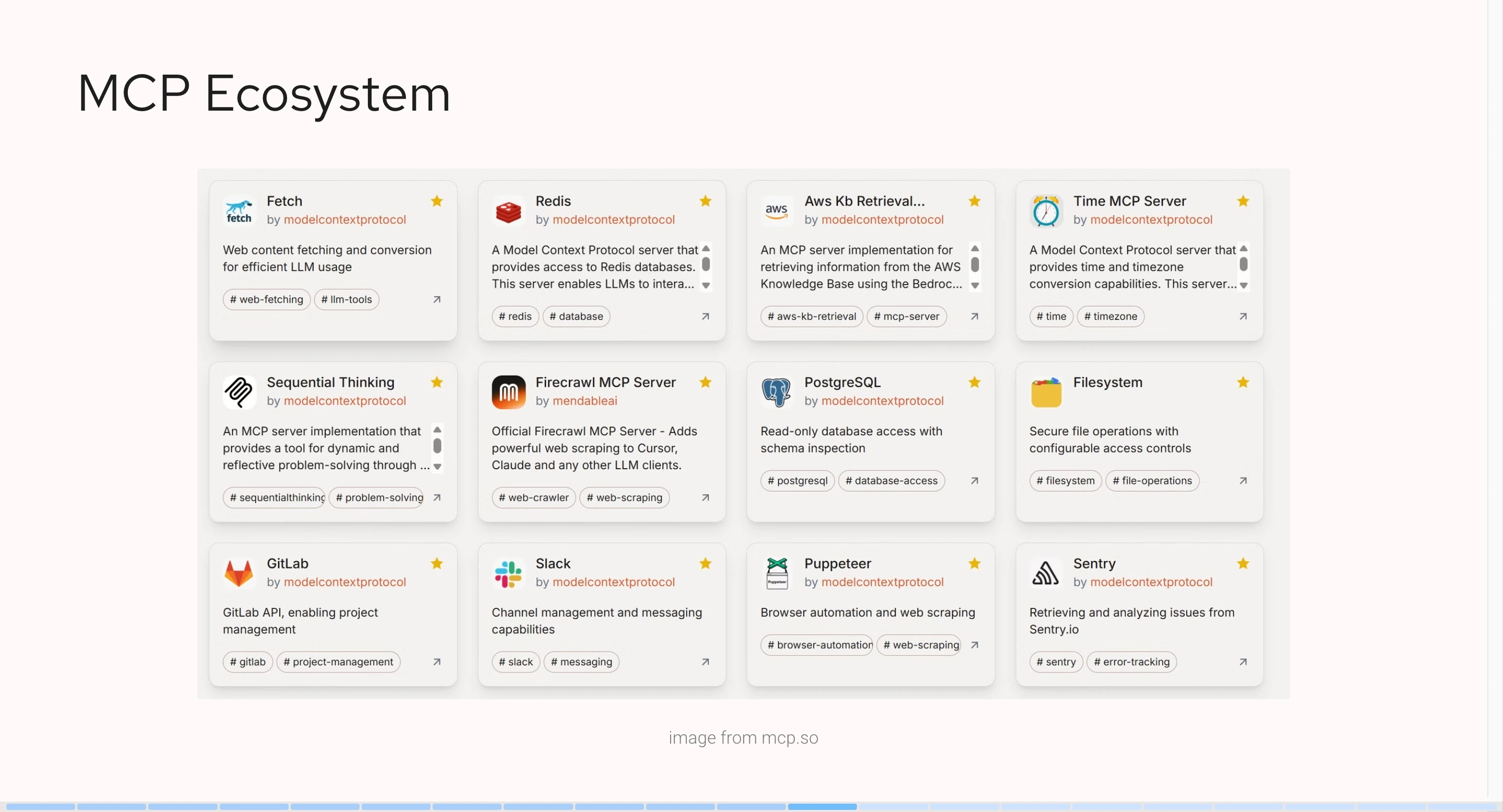Click the AWS logo icon

coord(777,211)
